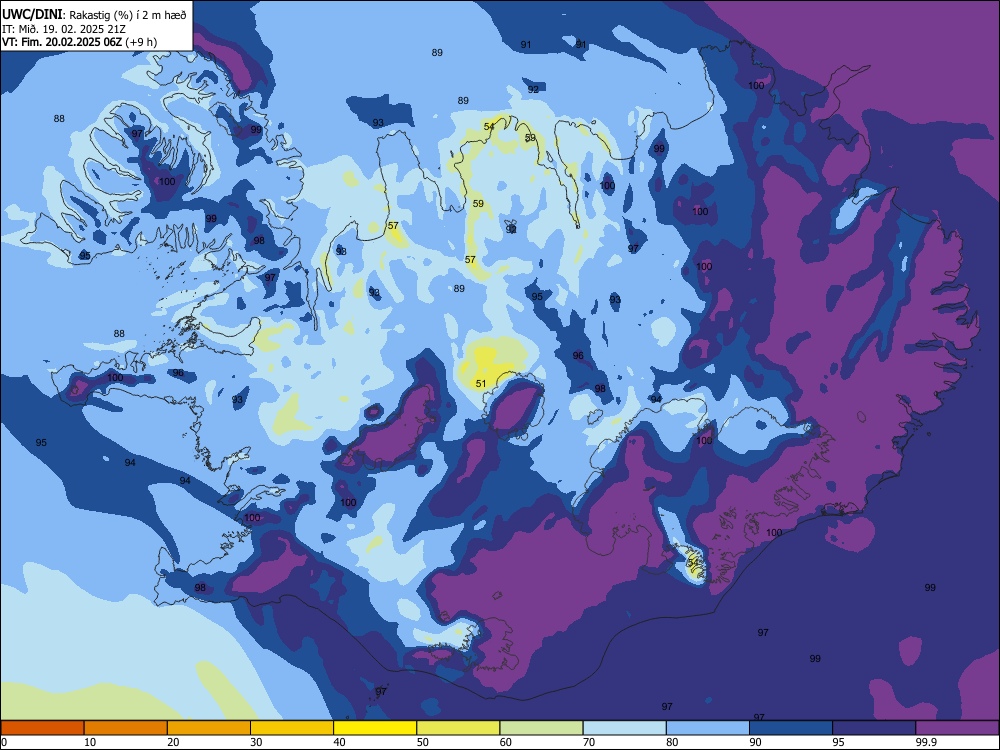1000x750 pixels.
Task: Pick the bright yellow 40–50 legend swatch
Action: click(x=375, y=728)
